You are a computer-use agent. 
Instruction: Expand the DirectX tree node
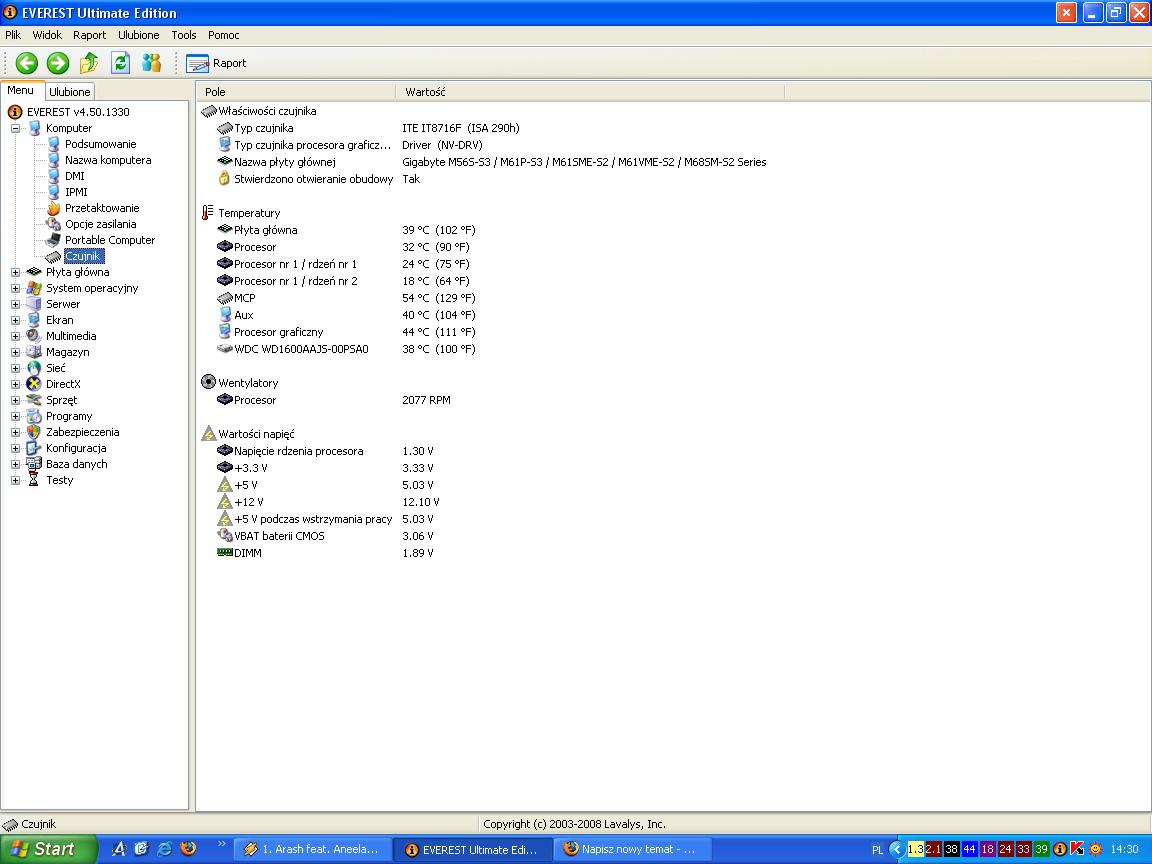pyautogui.click(x=15, y=384)
